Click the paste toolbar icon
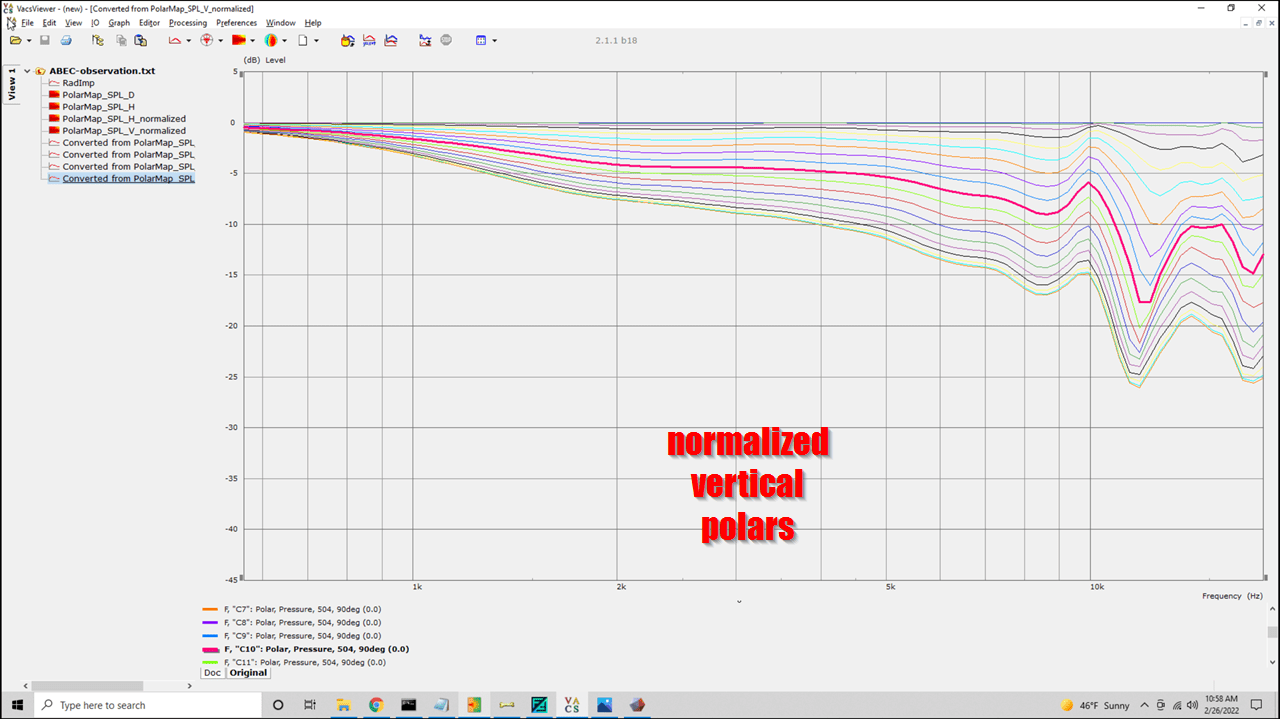Image resolution: width=1280 pixels, height=719 pixels. pyautogui.click(x=141, y=40)
